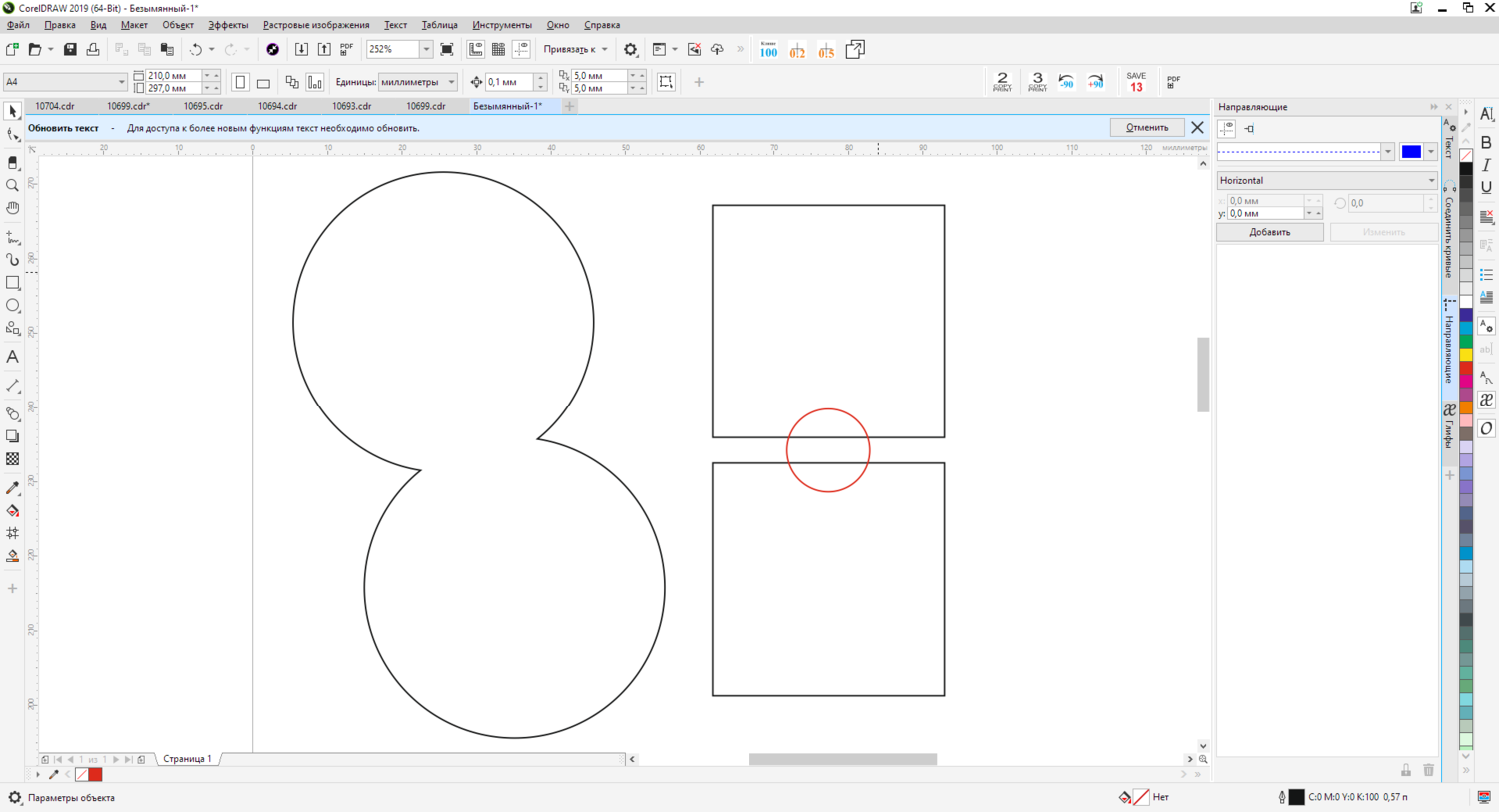This screenshot has width=1499, height=812.
Task: Open the Файл menu
Action: tap(18, 25)
